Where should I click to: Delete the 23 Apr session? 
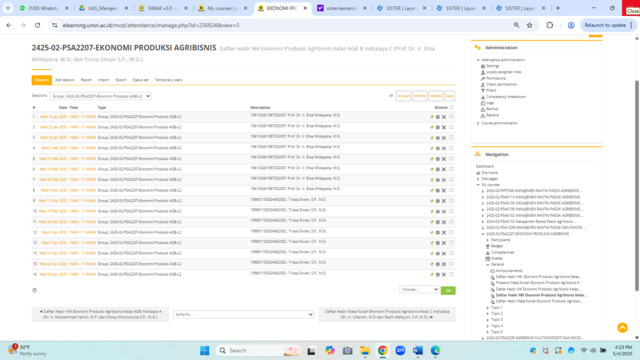[444, 264]
